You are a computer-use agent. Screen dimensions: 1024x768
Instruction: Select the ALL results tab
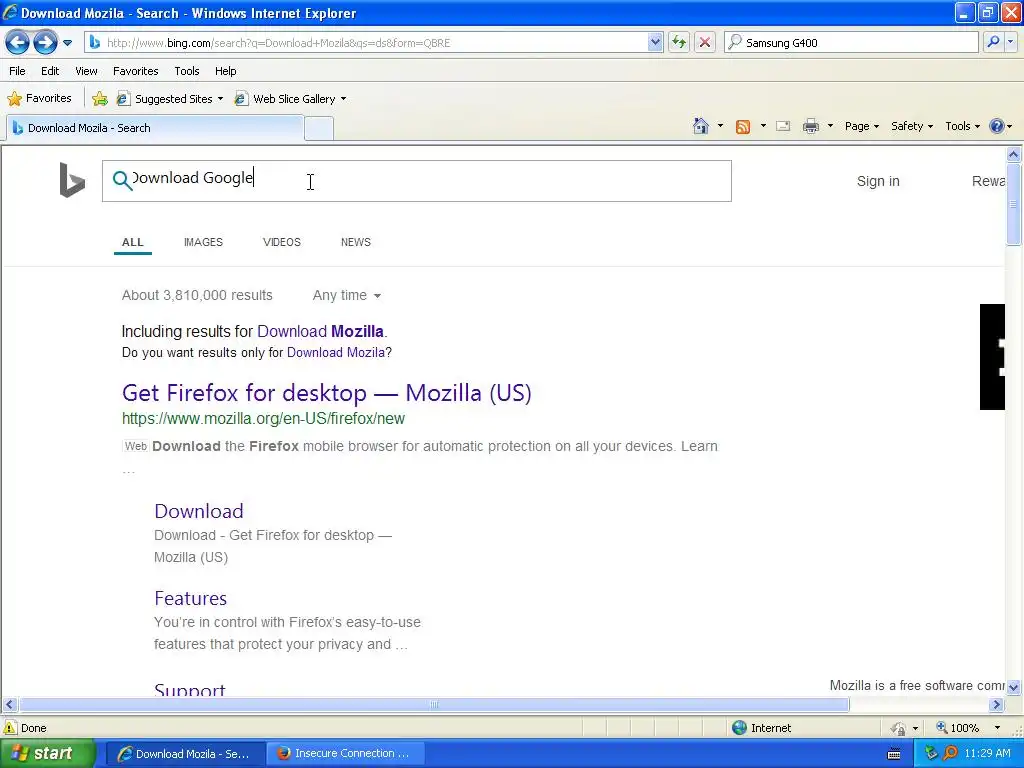[133, 242]
